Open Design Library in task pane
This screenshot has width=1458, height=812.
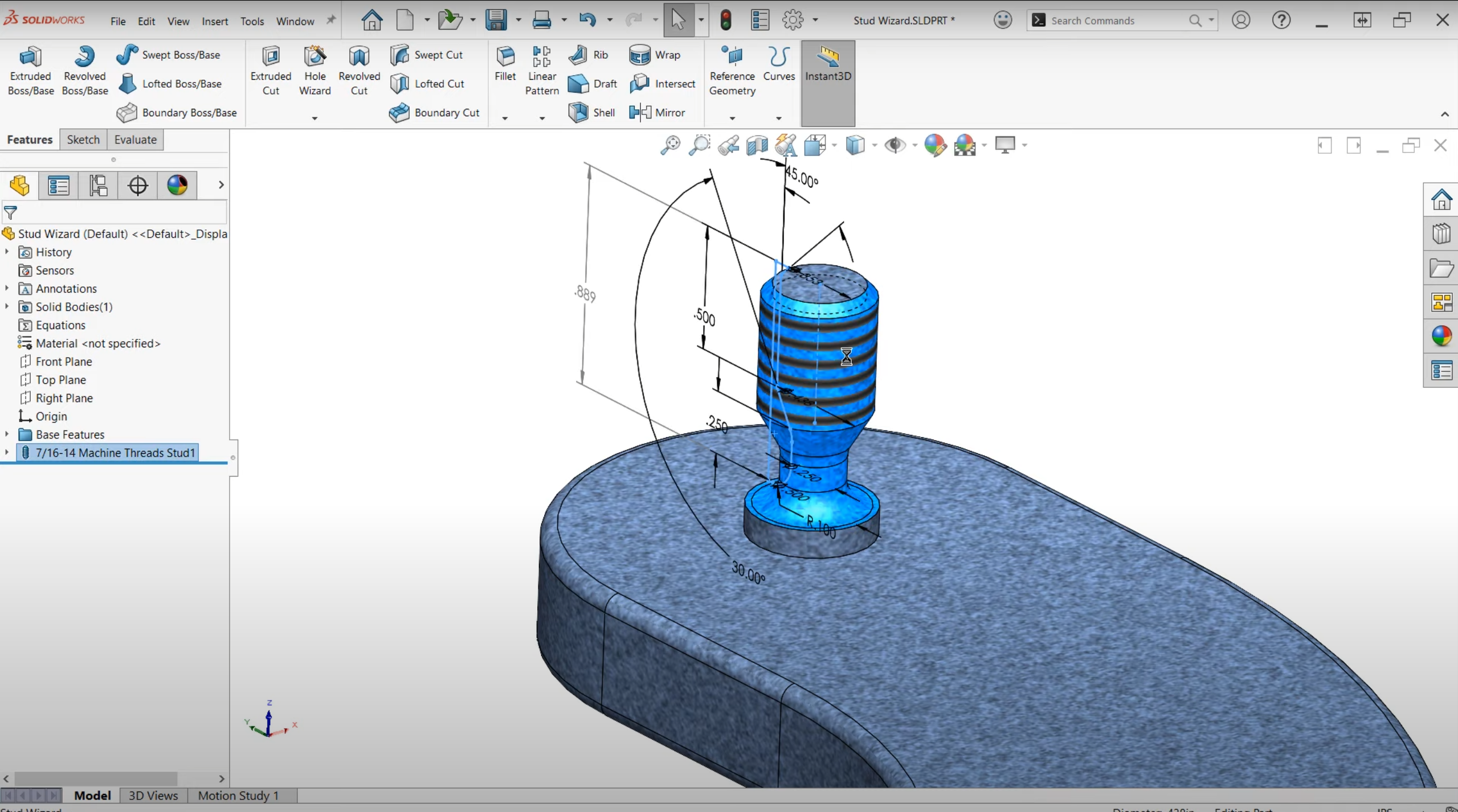(x=1441, y=233)
